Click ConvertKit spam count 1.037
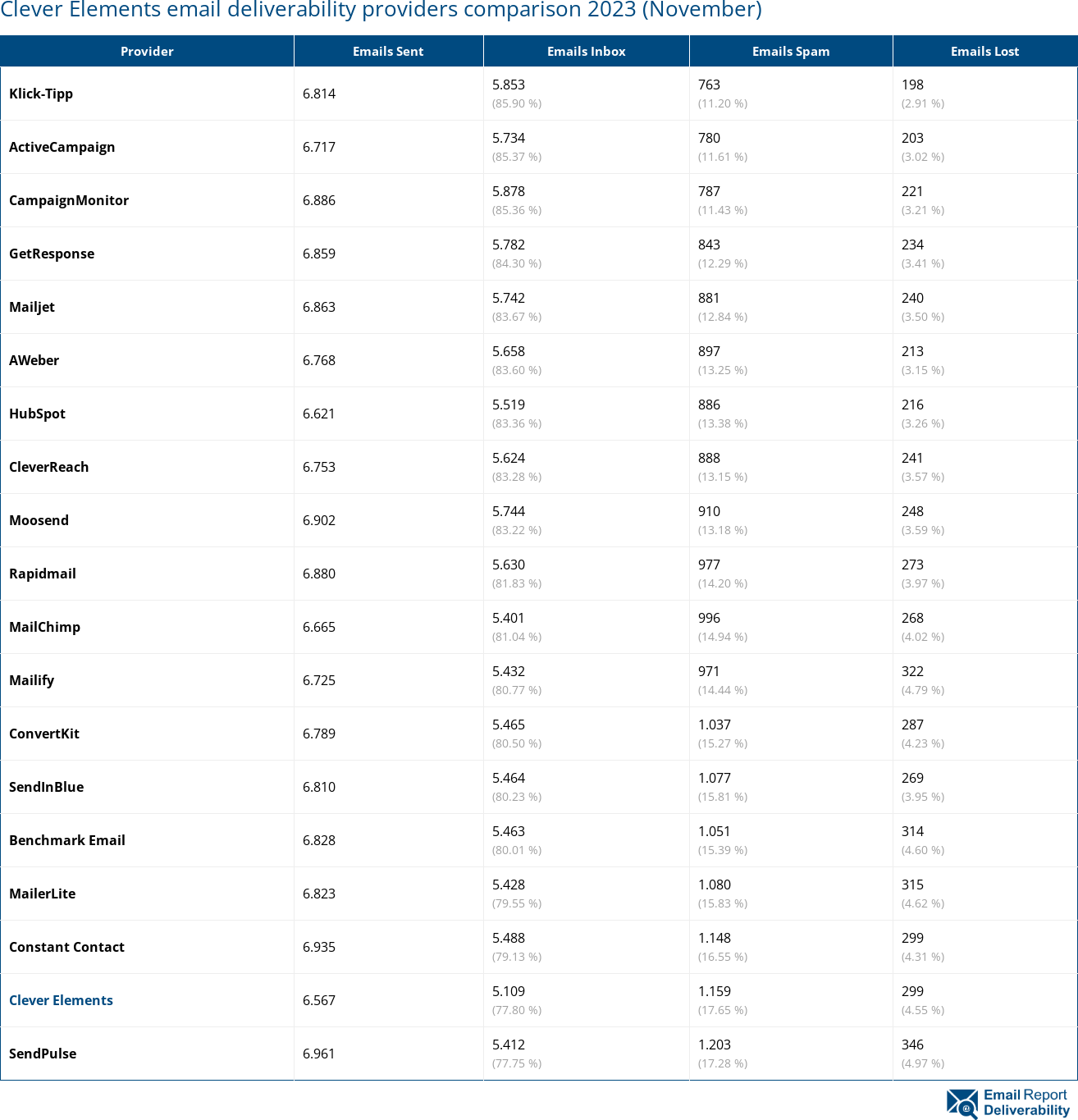 click(715, 725)
